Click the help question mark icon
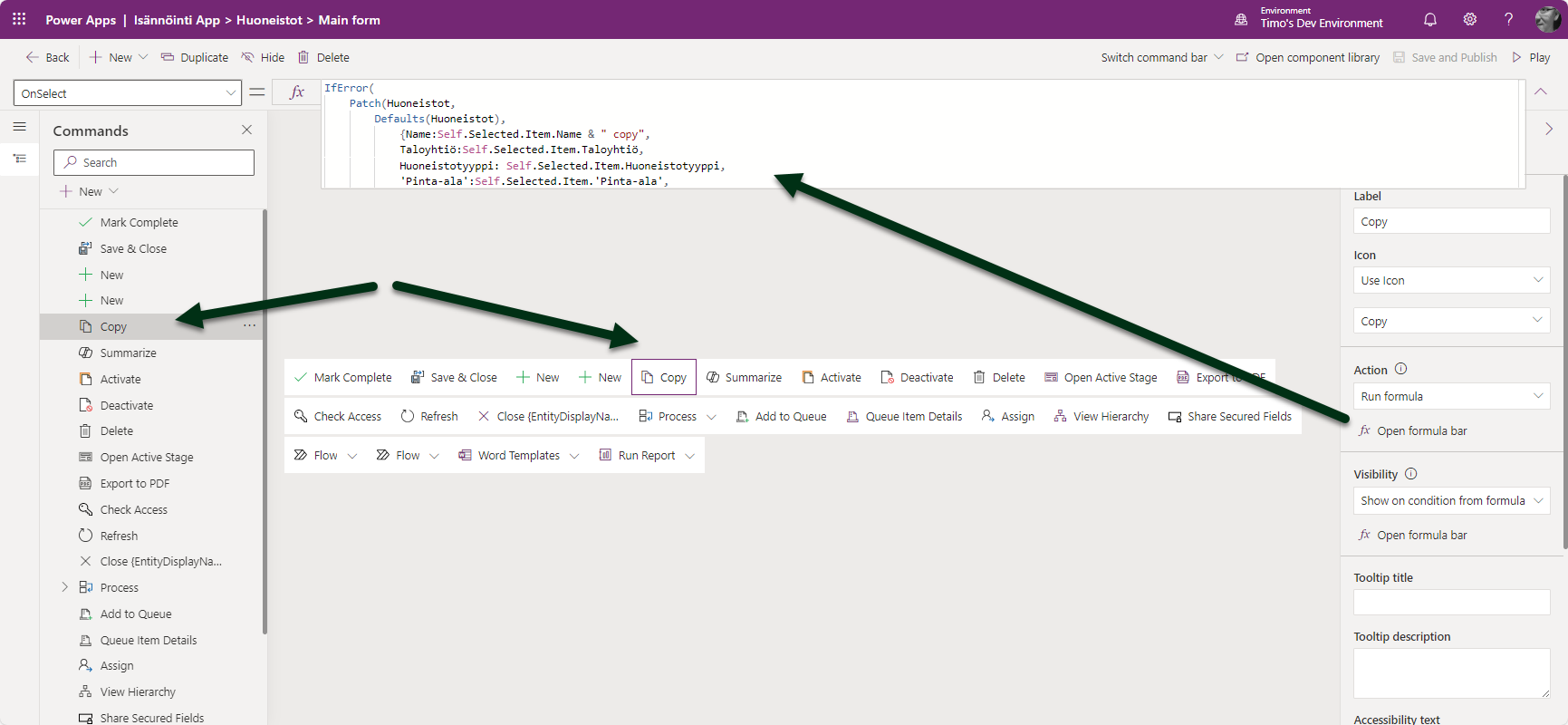This screenshot has height=725, width=1568. tap(1508, 19)
